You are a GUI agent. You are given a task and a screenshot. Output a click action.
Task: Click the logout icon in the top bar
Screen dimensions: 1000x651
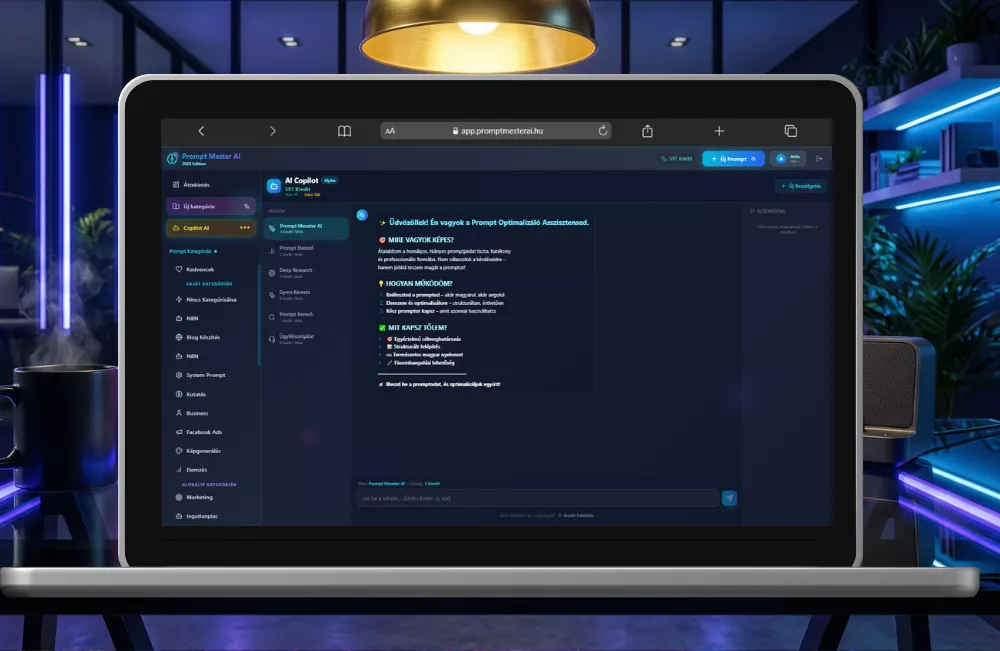pyautogui.click(x=820, y=158)
